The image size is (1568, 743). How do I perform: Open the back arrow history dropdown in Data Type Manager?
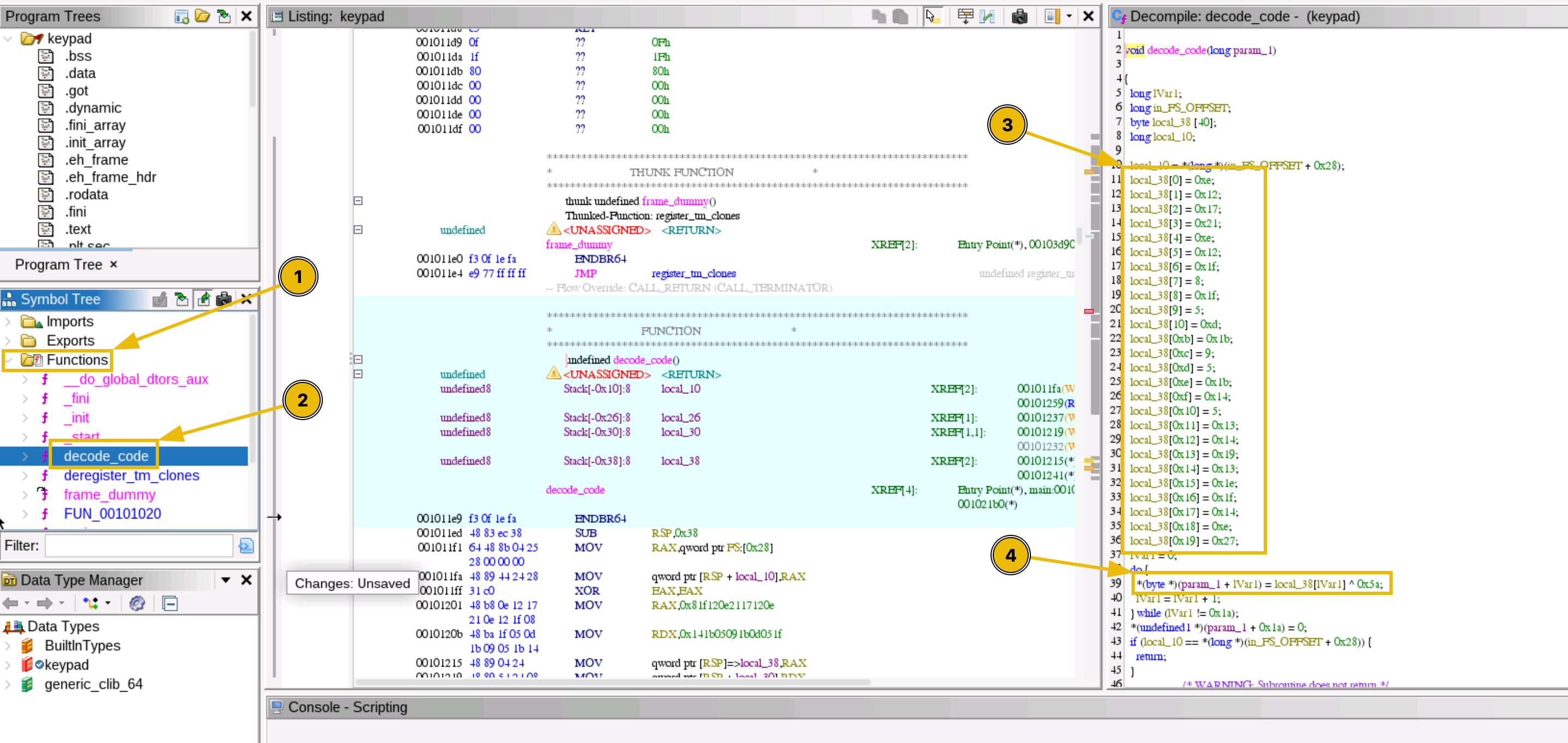(x=27, y=603)
